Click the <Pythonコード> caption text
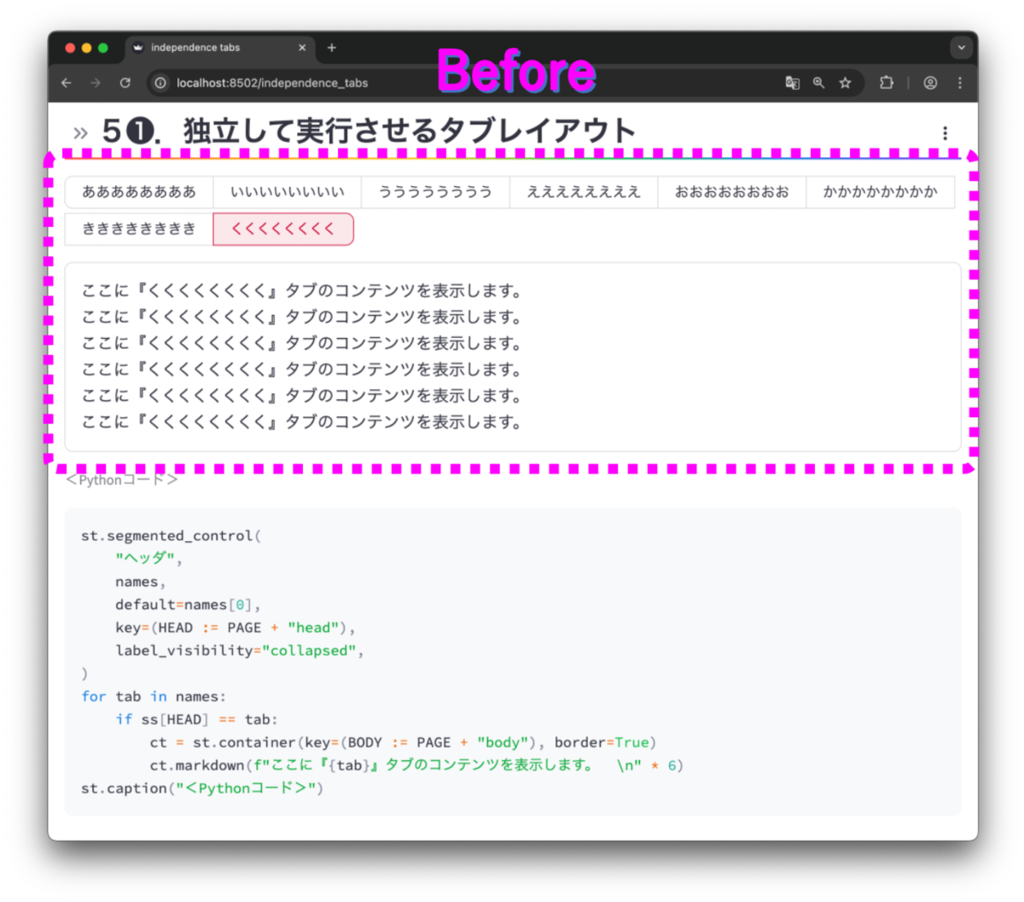This screenshot has width=1024, height=902. point(122,480)
